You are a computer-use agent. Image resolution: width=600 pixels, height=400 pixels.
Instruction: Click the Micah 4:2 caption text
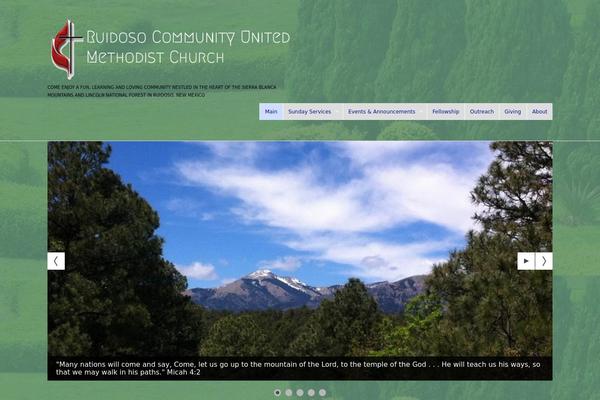(x=298, y=368)
